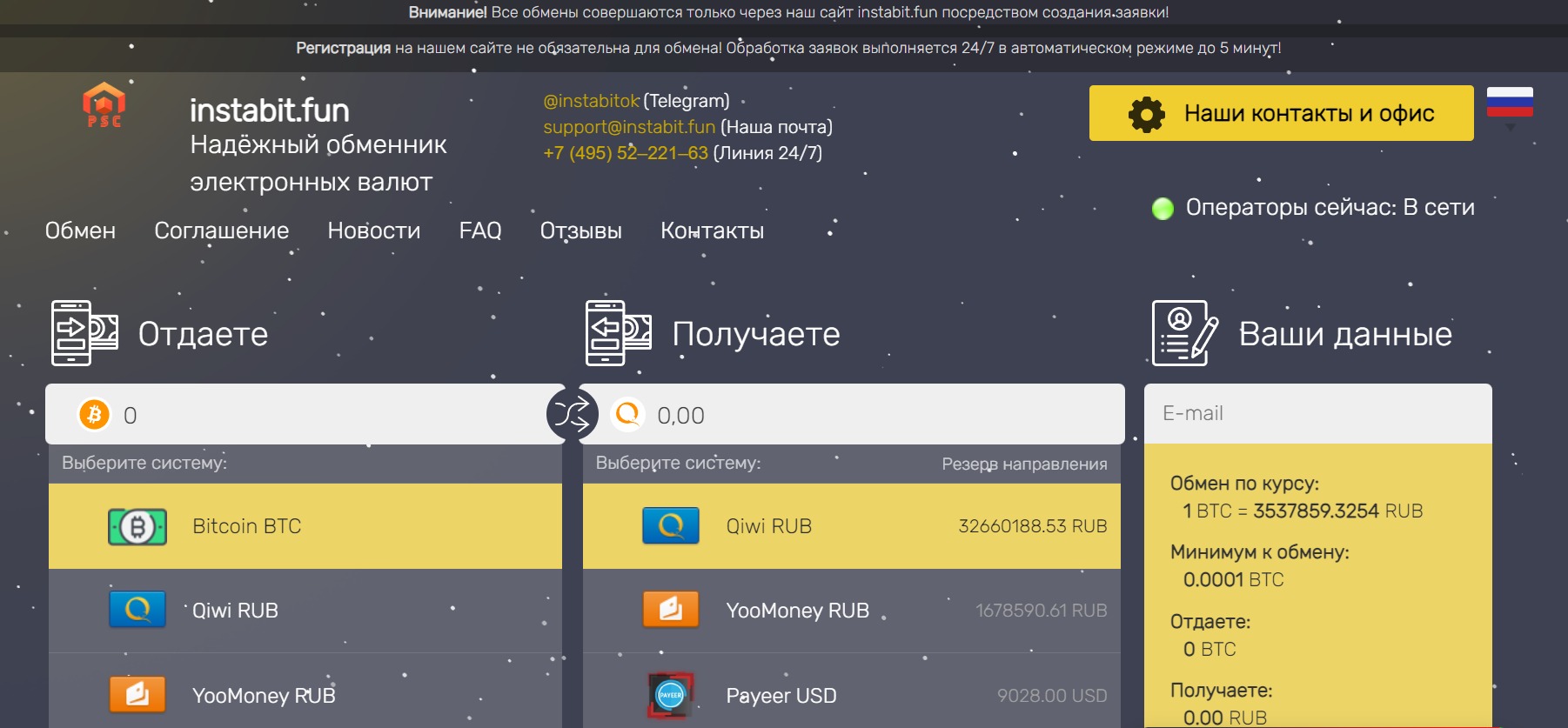Open the FAQ menu item

tap(480, 230)
